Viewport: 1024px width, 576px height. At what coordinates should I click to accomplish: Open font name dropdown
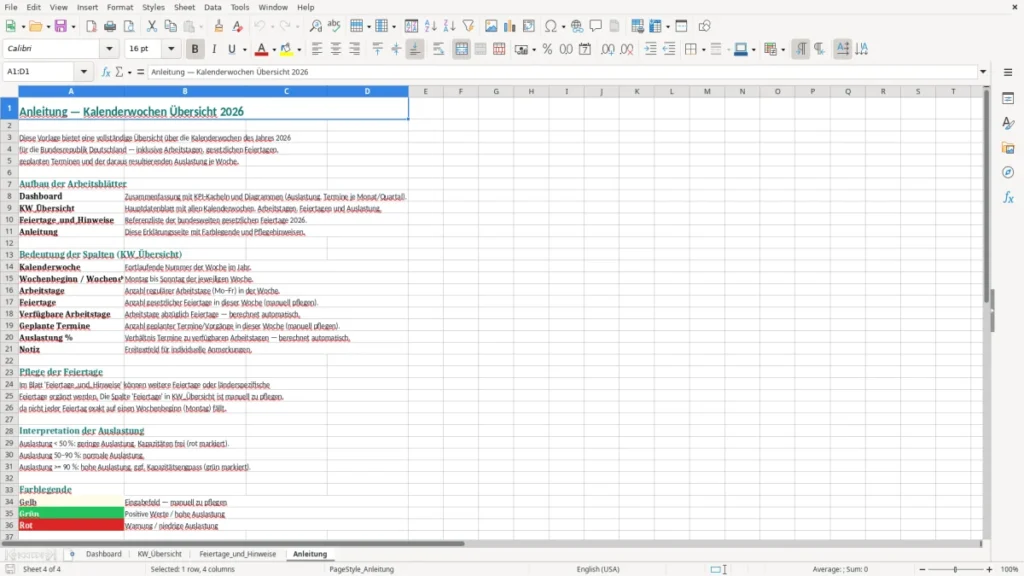click(109, 48)
